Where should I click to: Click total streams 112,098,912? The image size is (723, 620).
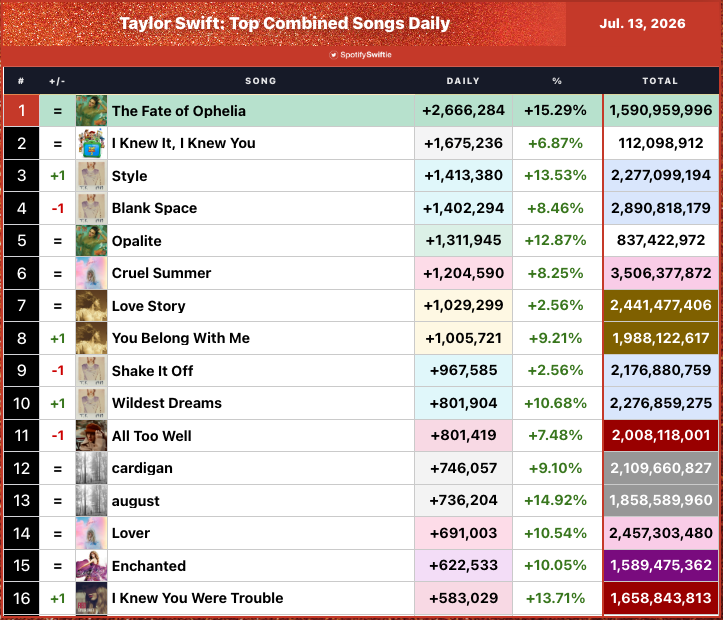(661, 143)
